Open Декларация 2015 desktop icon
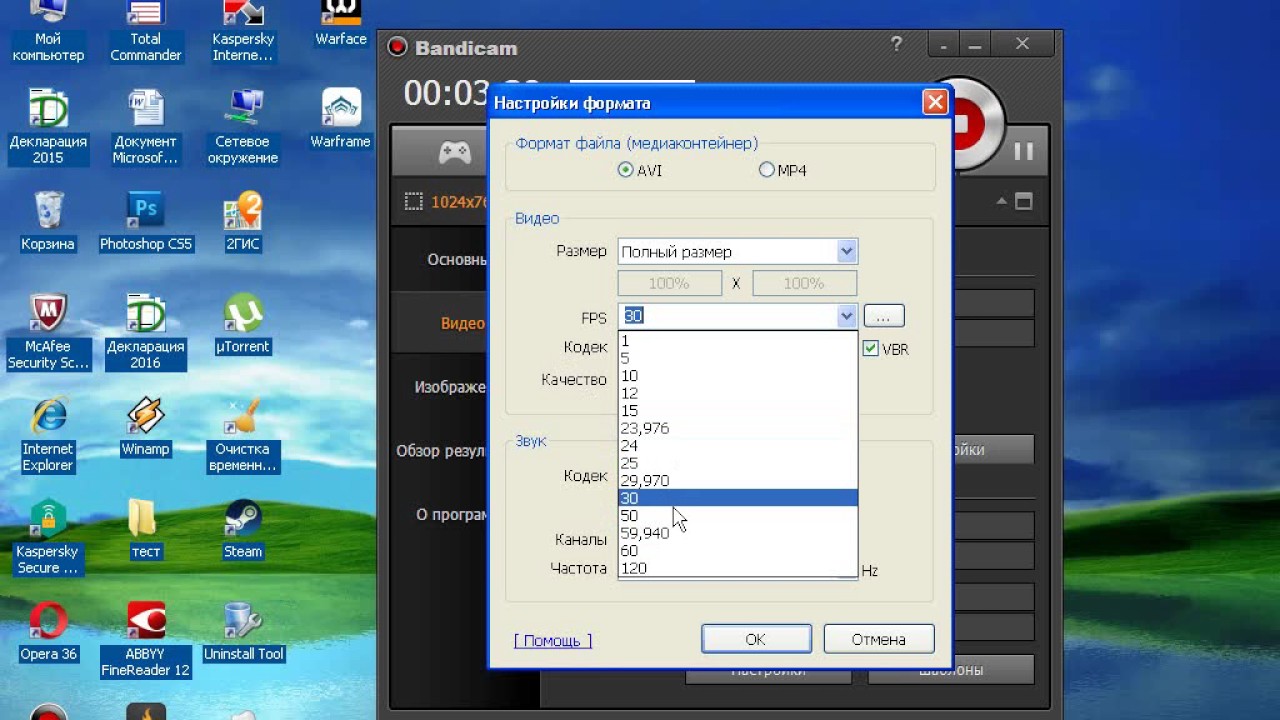This screenshot has height=720, width=1280. (48, 127)
